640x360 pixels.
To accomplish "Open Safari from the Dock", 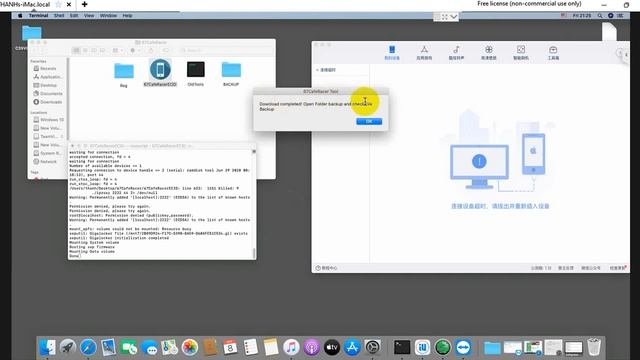I will pos(88,347).
